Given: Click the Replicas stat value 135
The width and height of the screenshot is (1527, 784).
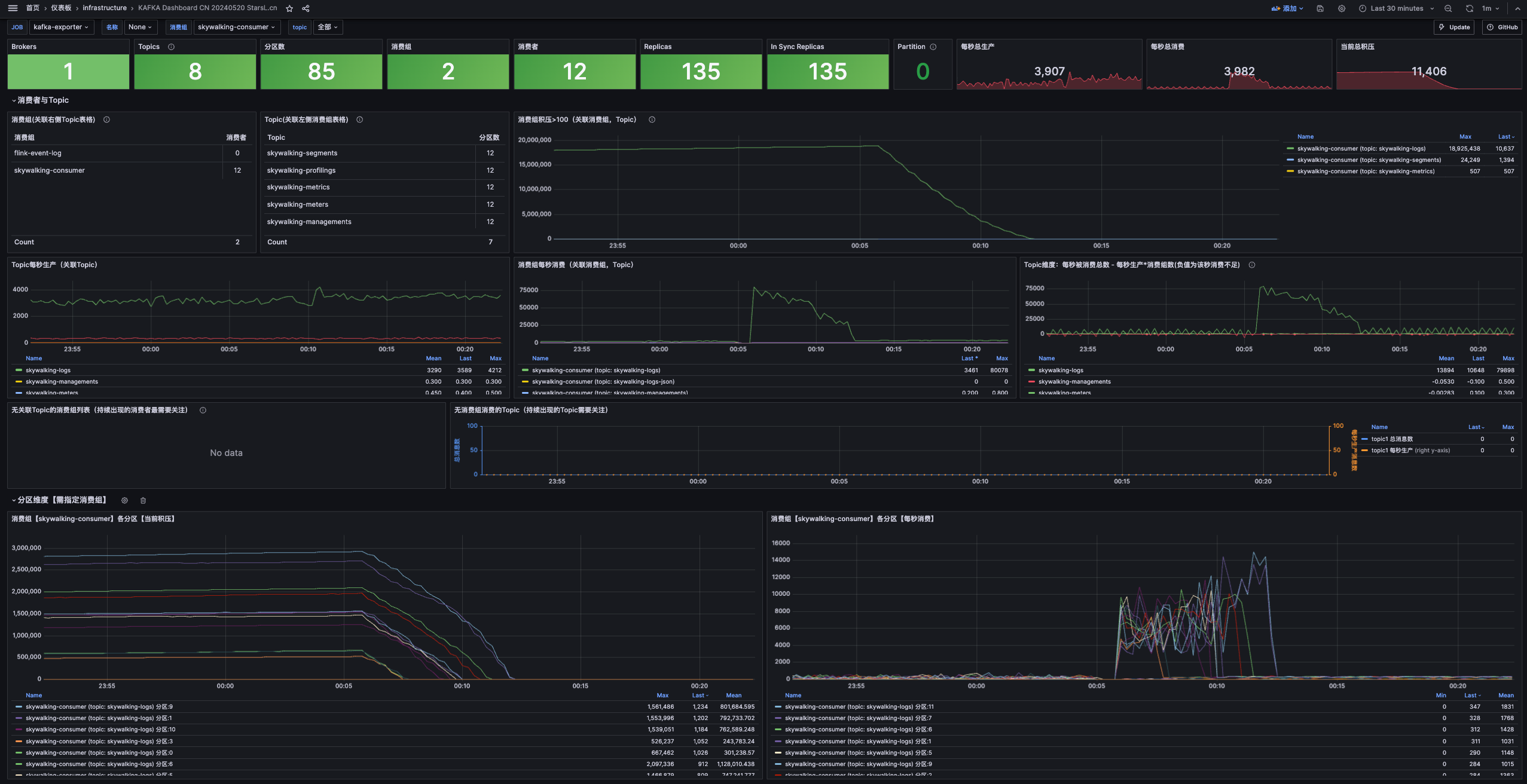Looking at the screenshot, I should [701, 72].
